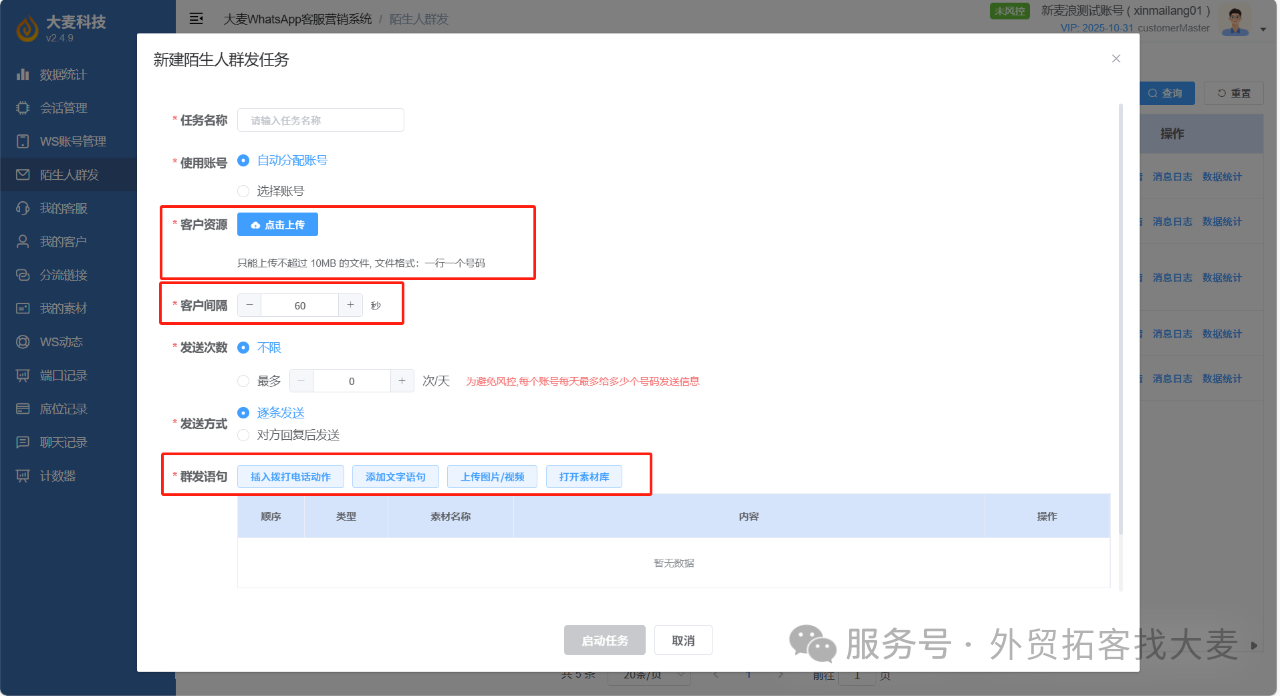Select the 选择账号 radio option

243,190
